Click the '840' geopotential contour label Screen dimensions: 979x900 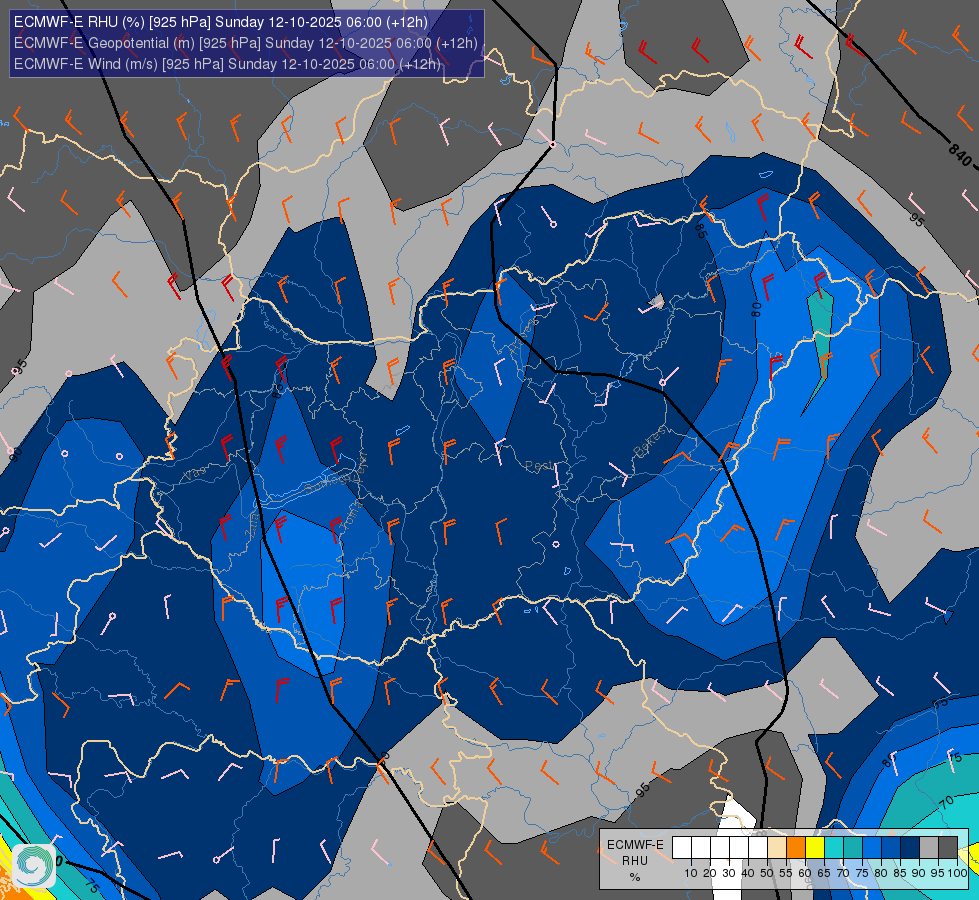click(960, 156)
